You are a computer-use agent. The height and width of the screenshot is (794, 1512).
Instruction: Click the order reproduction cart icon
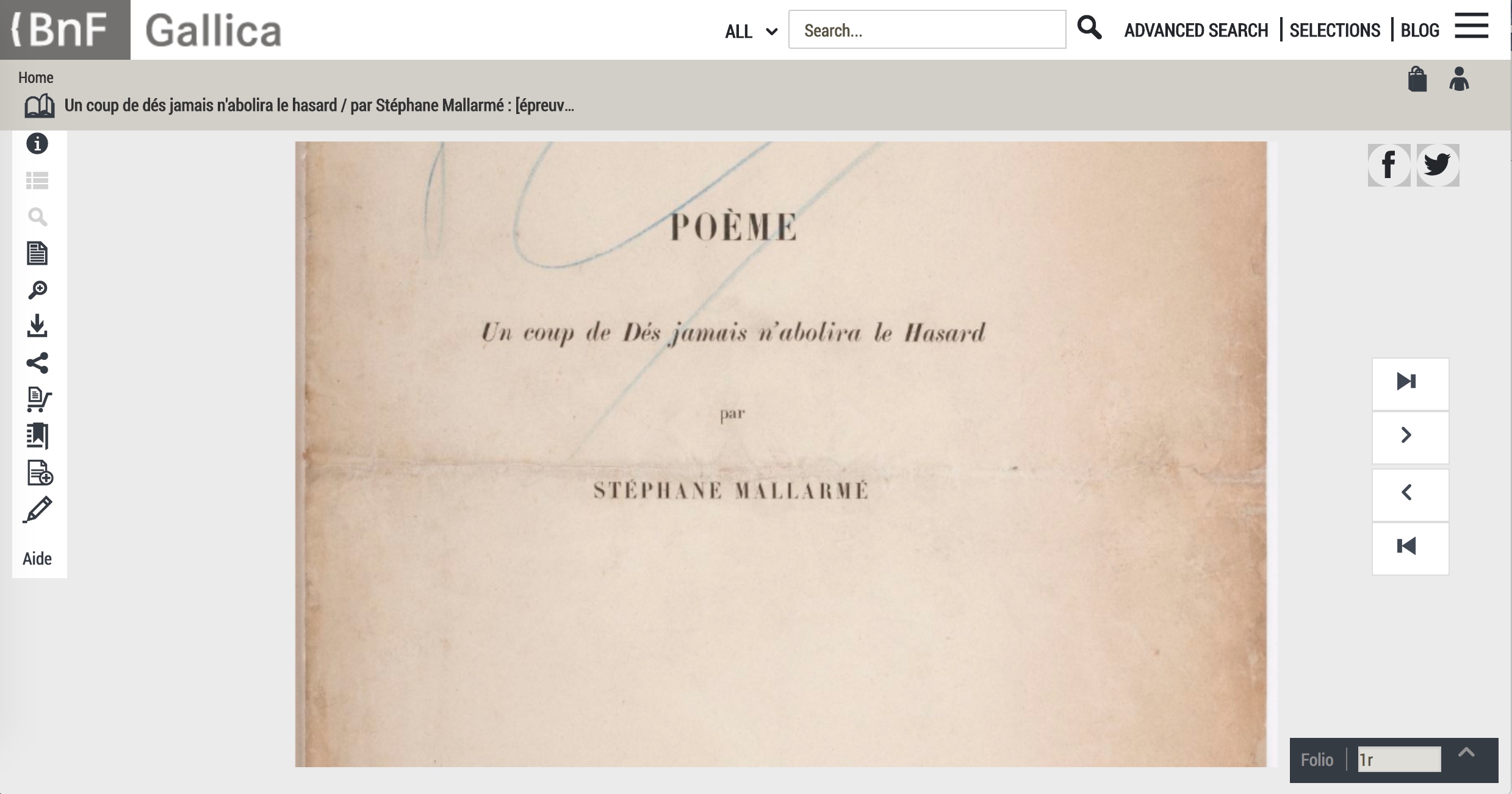coord(39,399)
